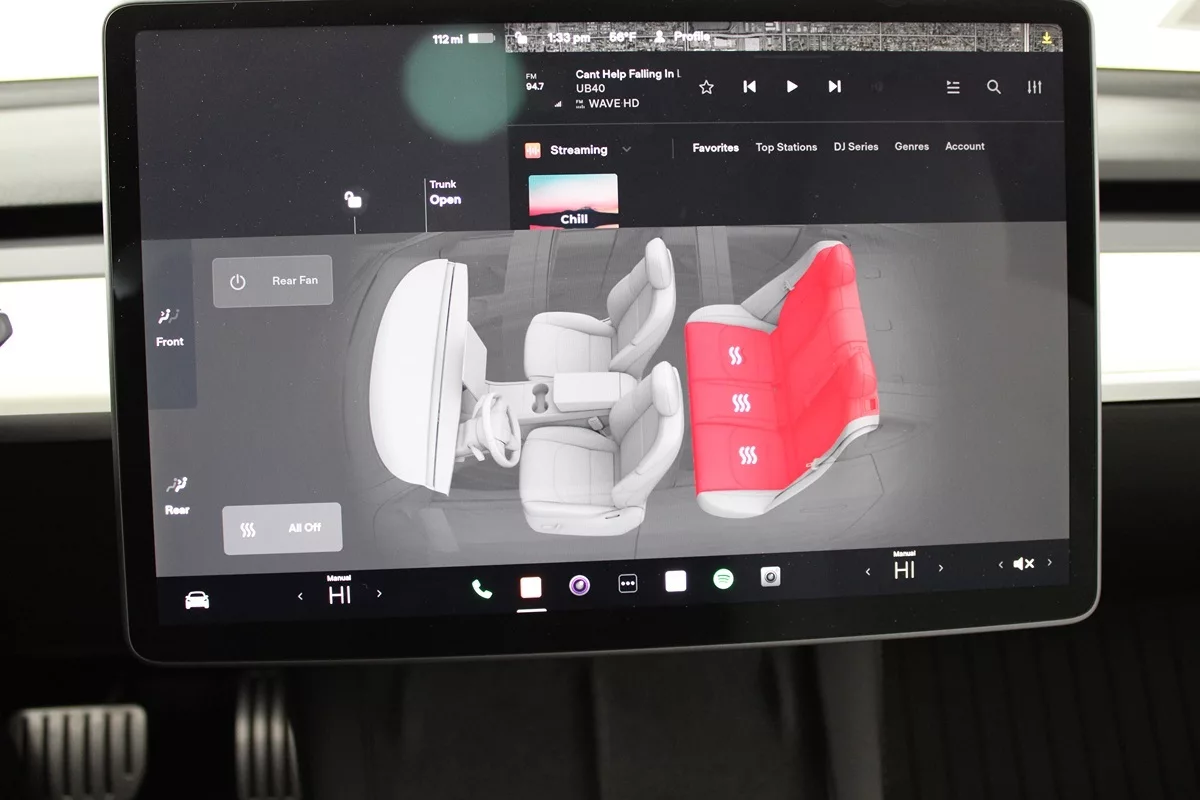Toggle the rear center seat heater

click(741, 404)
